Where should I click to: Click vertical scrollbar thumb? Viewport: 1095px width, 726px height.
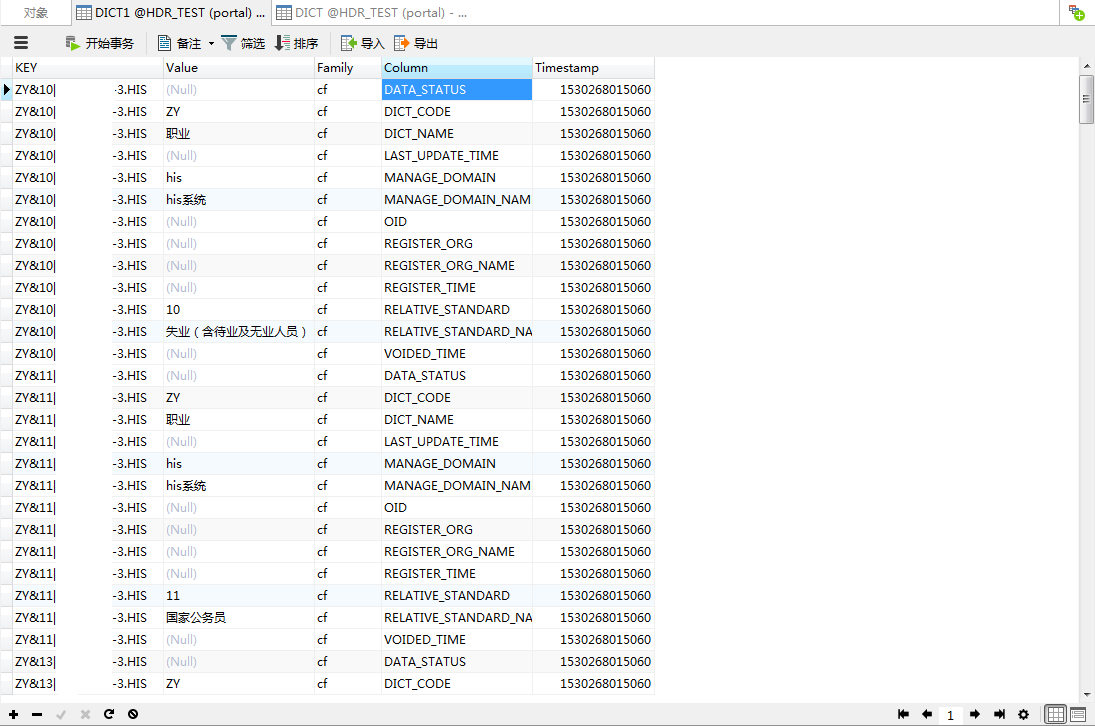pos(1086,99)
